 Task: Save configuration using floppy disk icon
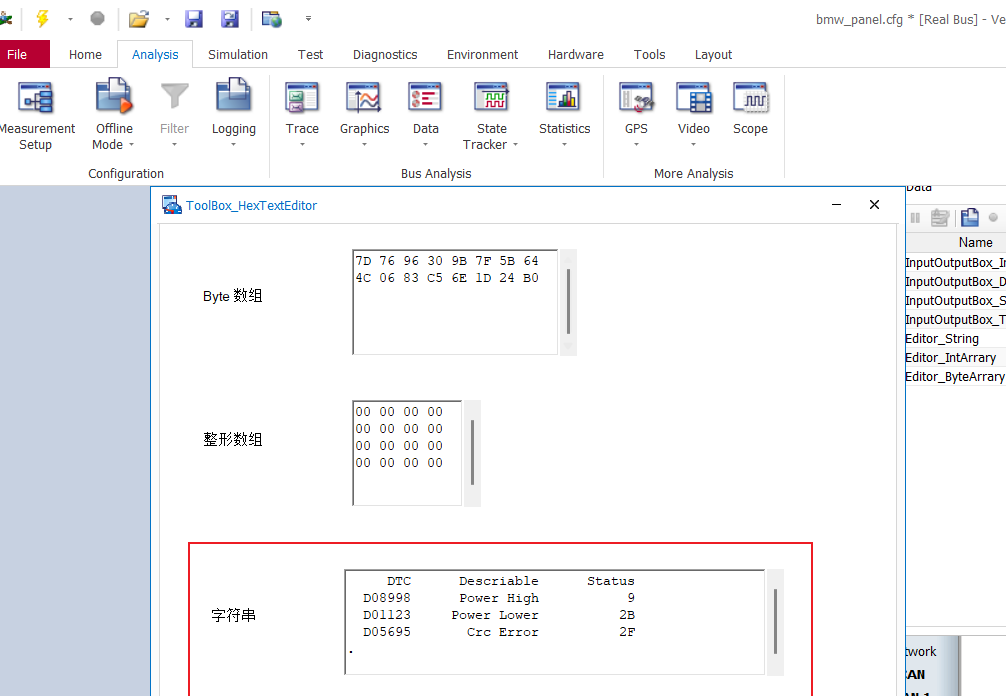click(194, 18)
